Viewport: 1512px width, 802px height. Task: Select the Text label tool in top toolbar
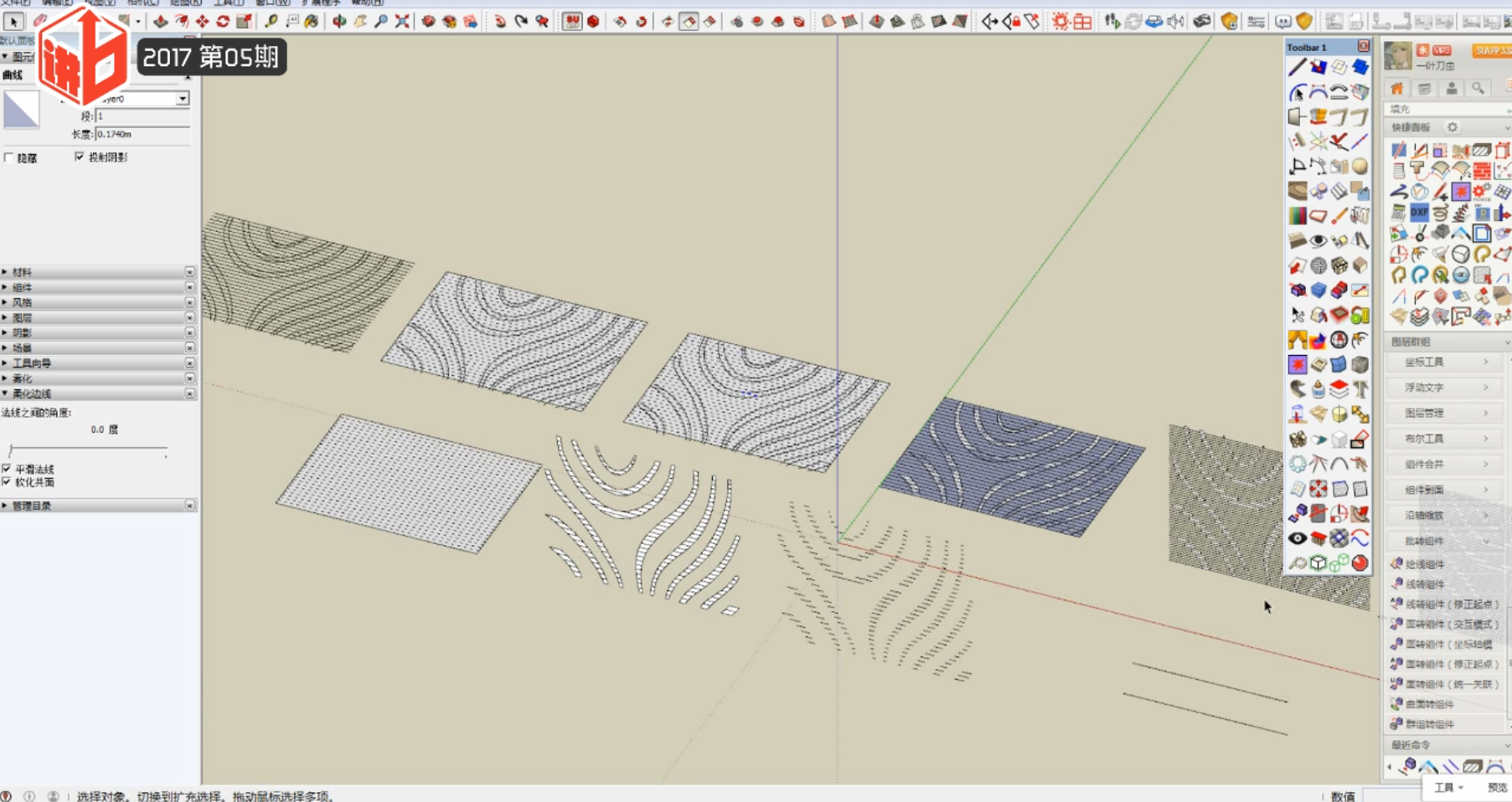[x=292, y=21]
